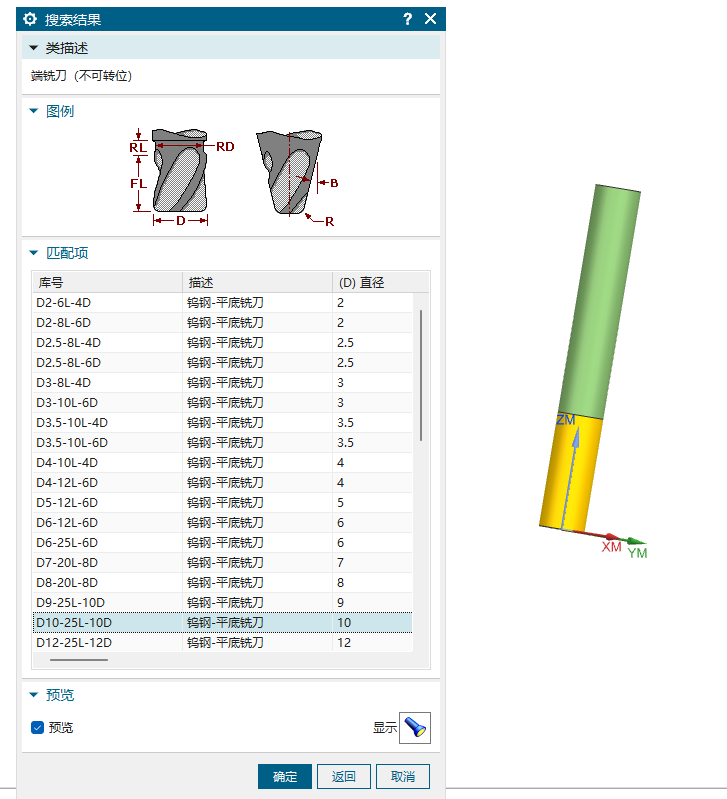Toggle the 预览 checkbox
Viewport: 727px width, 799px height.
click(x=38, y=728)
